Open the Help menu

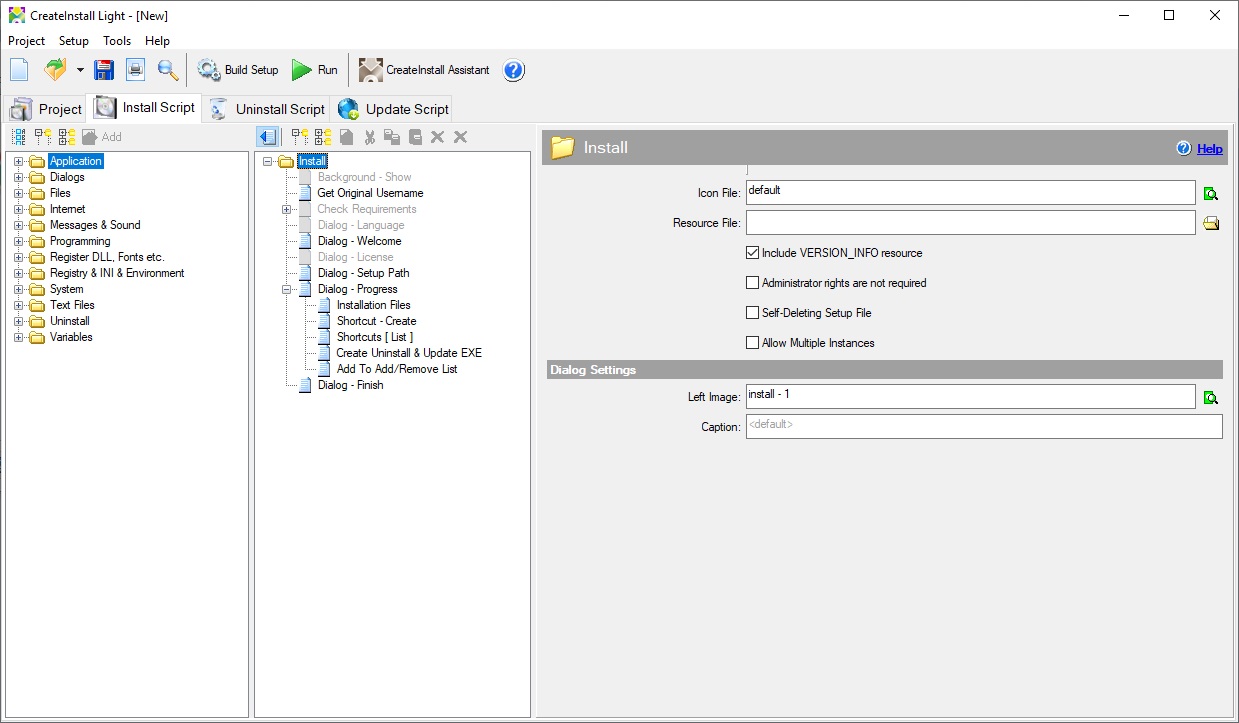157,41
